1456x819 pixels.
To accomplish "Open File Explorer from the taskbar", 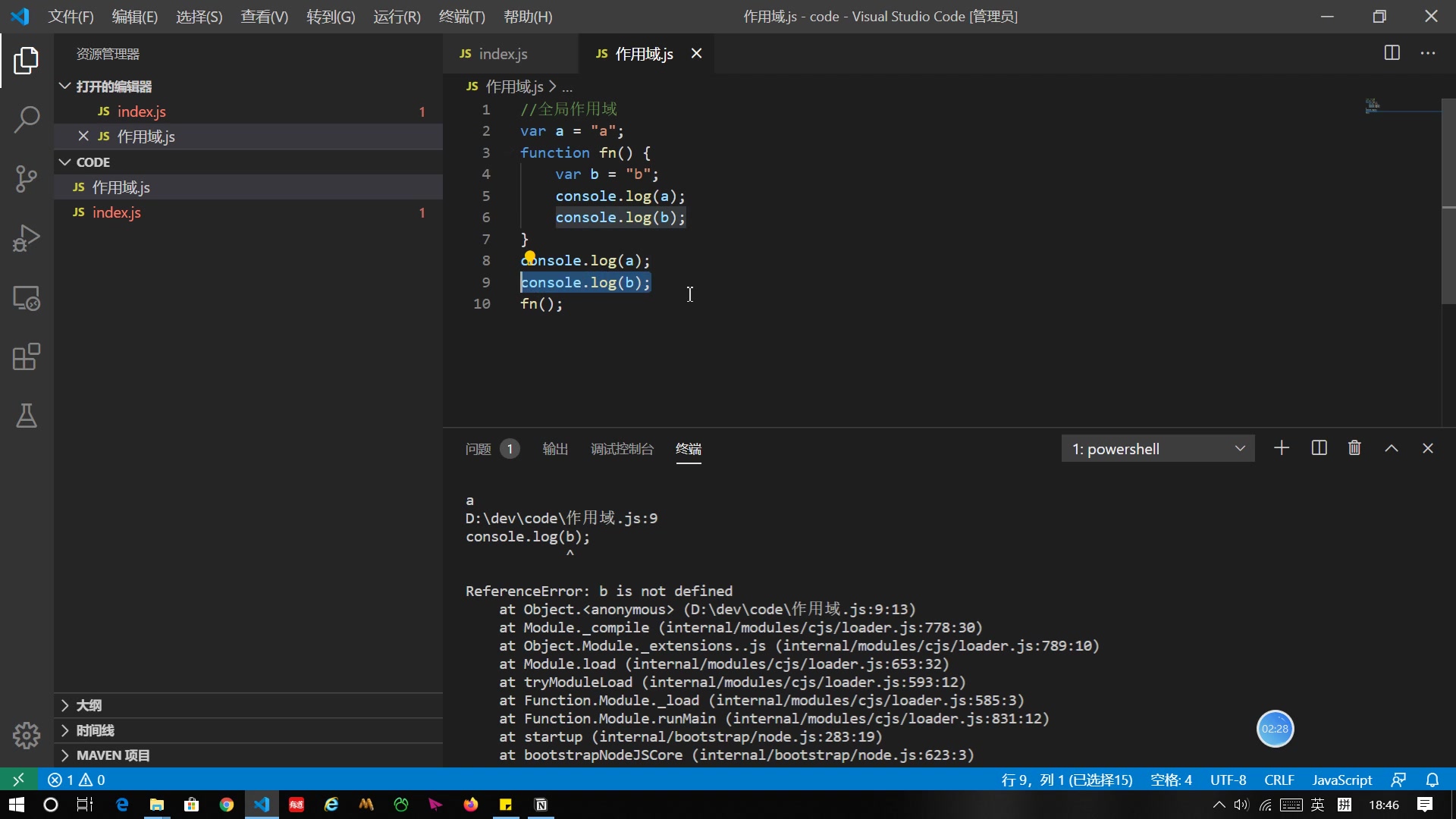I will tap(157, 805).
